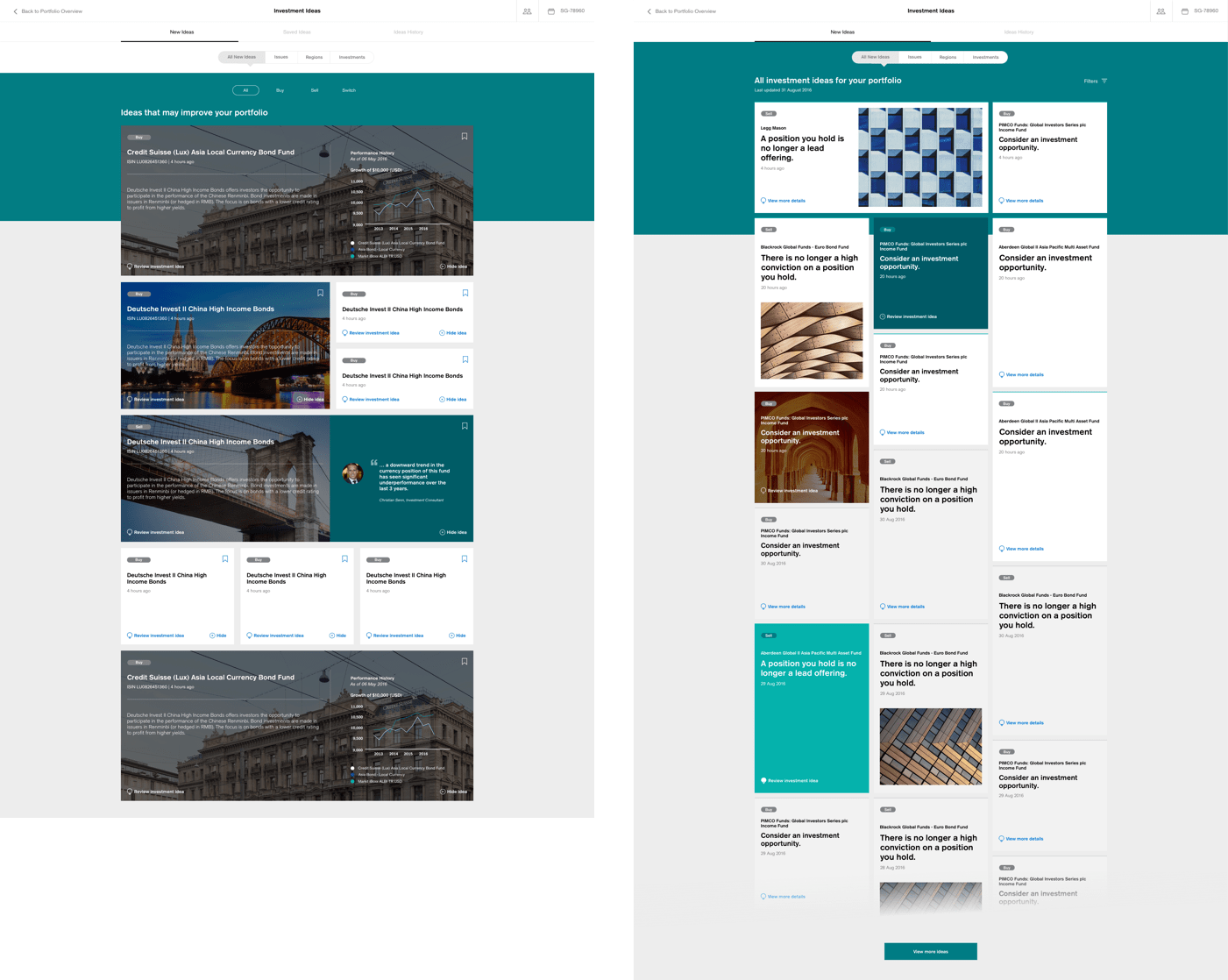Bookmark the bottom Credit Suisse Asia Bond card
1228x980 pixels.
tap(465, 662)
